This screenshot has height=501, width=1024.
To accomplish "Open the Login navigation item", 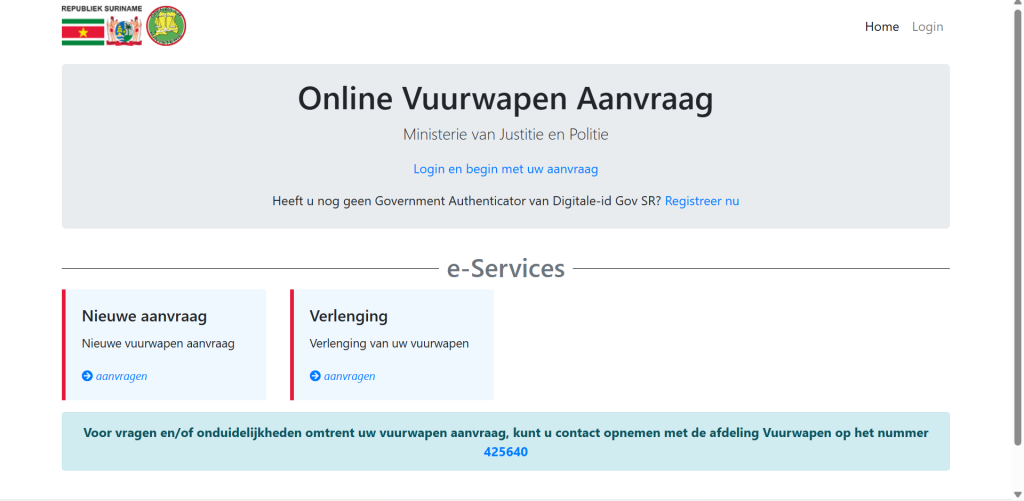I will [927, 27].
